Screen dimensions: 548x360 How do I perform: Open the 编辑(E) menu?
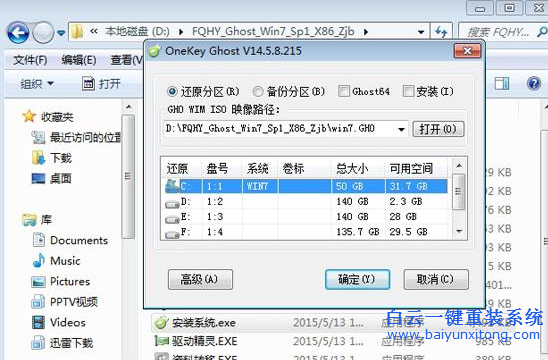pyautogui.click(x=79, y=60)
